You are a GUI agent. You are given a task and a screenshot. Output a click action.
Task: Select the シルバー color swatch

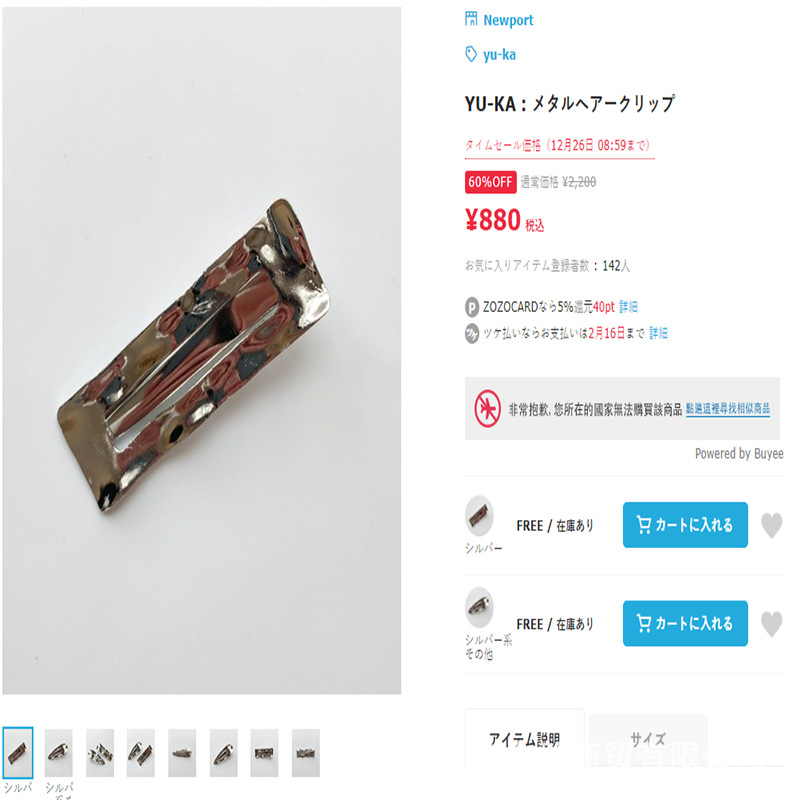click(479, 515)
